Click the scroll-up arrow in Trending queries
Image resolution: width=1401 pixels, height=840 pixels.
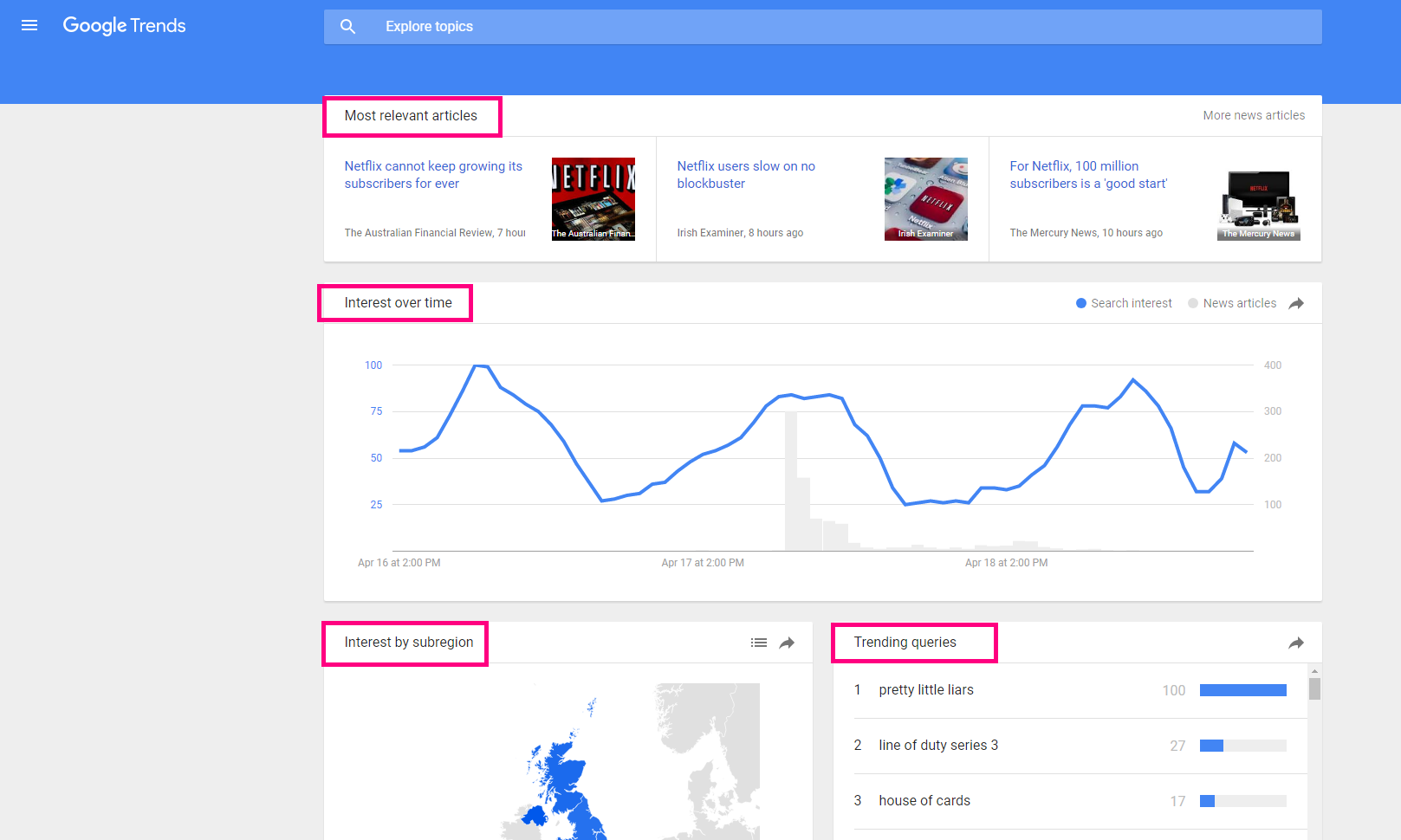[1314, 671]
